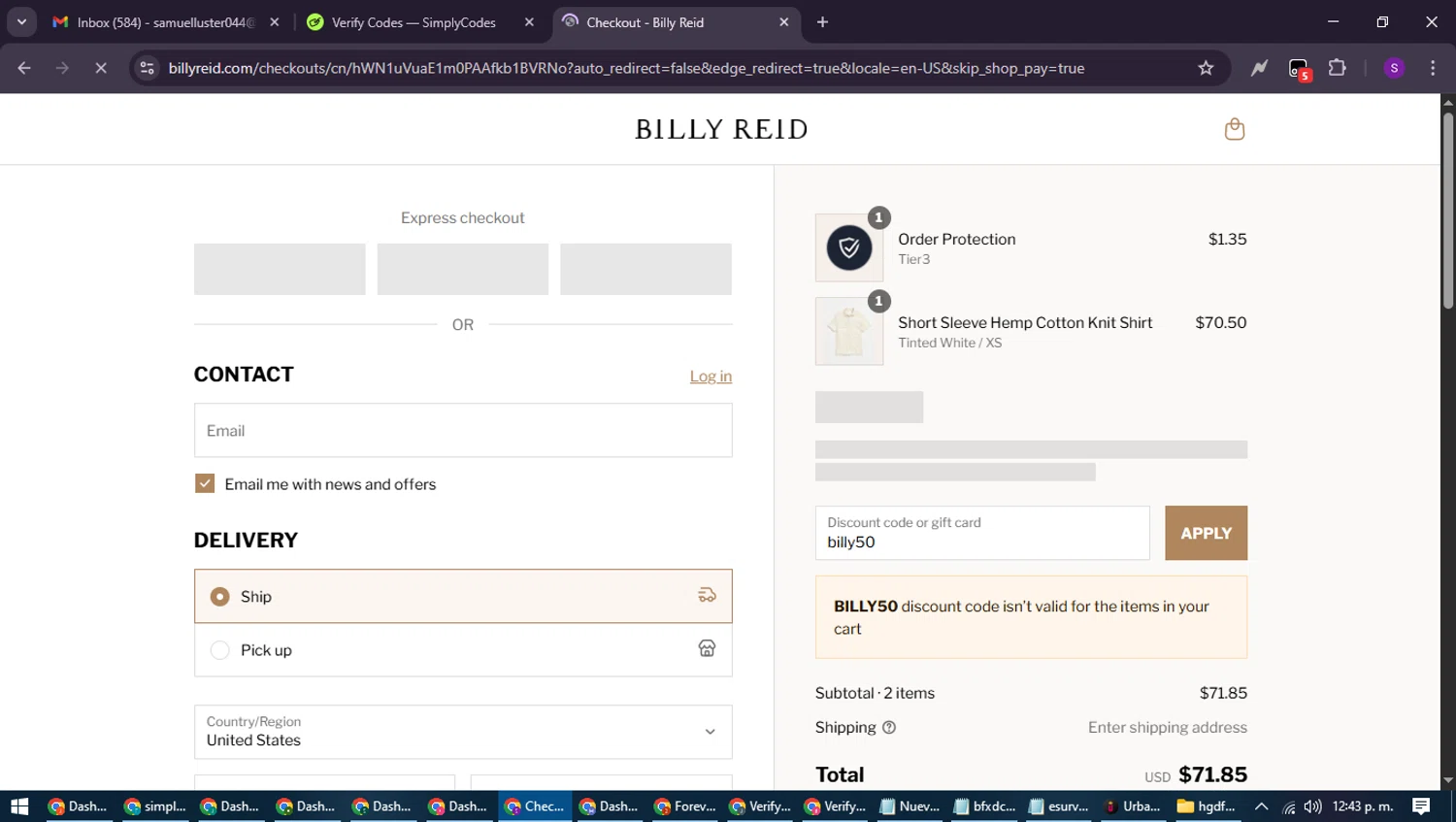Close the Inbox Gmail tab
Viewport: 1456px width, 822px height.
point(275,22)
